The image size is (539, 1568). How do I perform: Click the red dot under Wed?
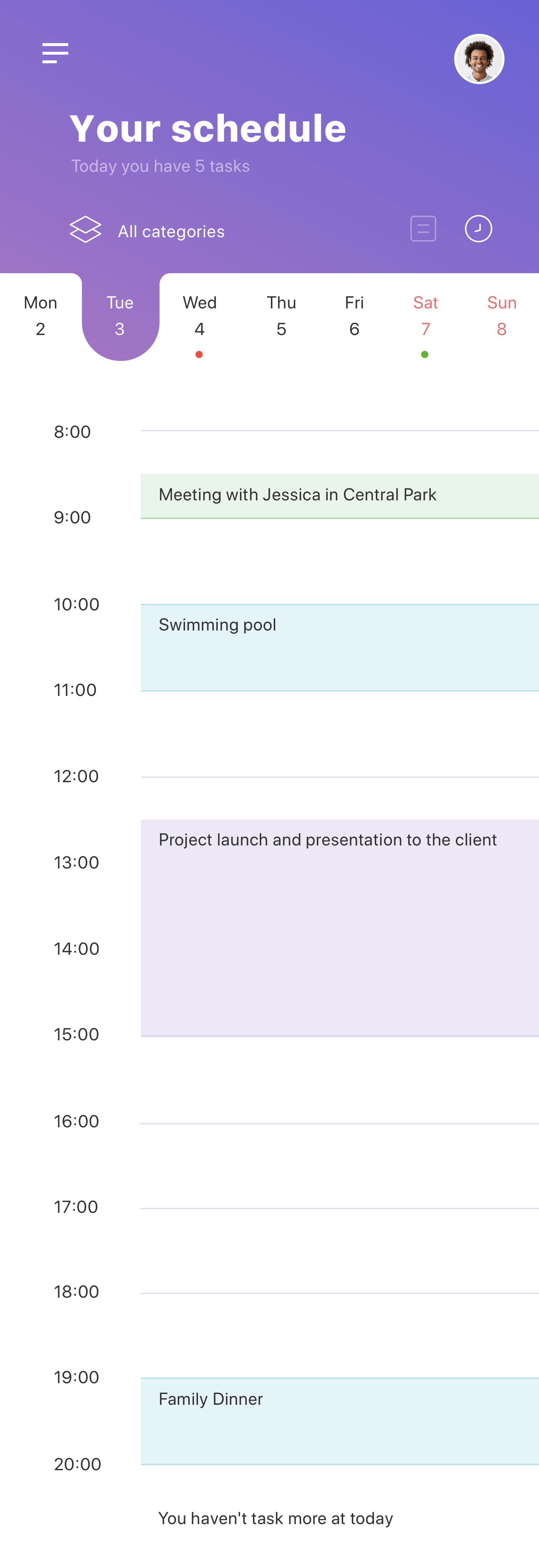point(199,354)
